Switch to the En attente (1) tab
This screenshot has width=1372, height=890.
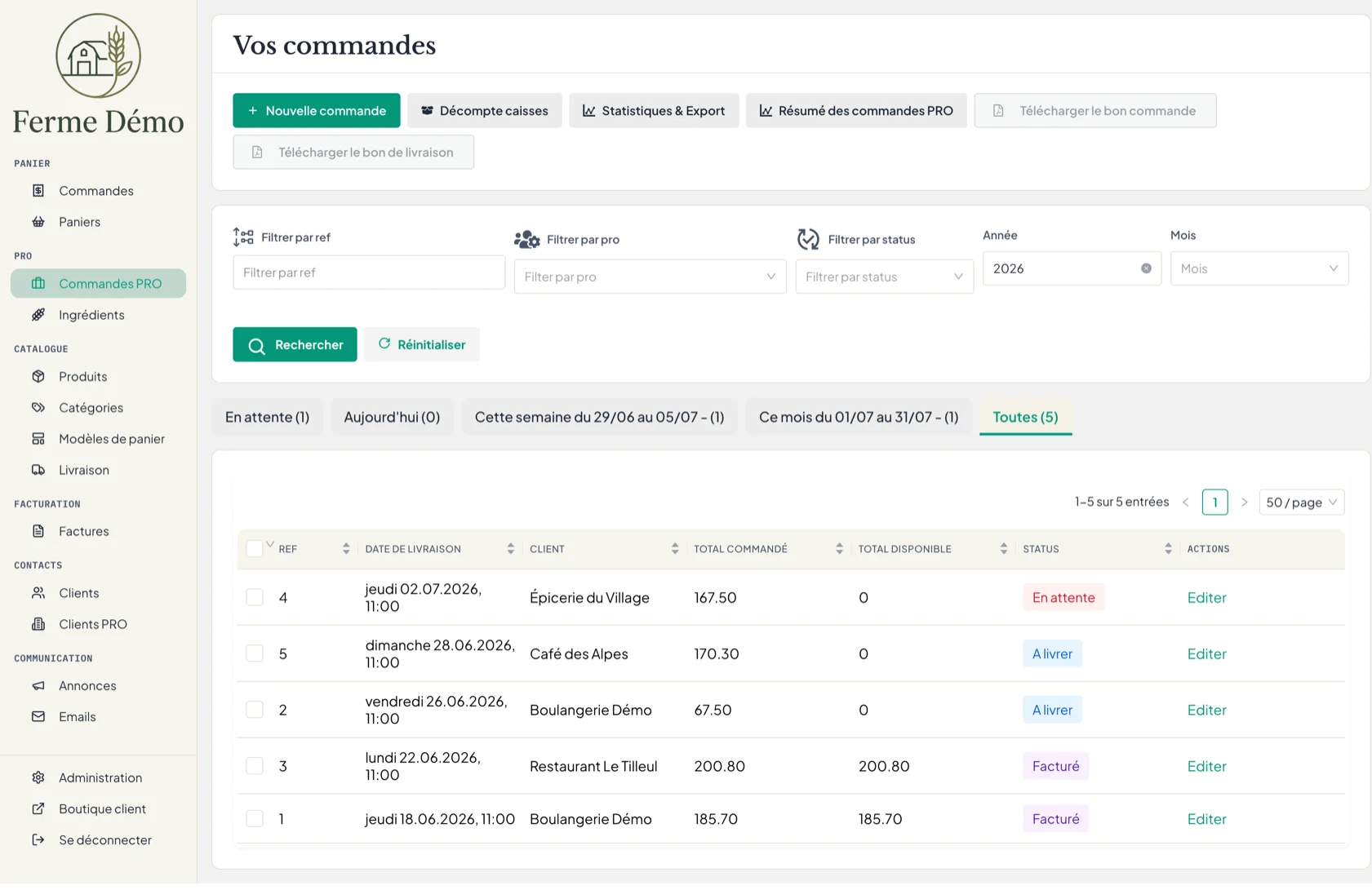(x=267, y=417)
